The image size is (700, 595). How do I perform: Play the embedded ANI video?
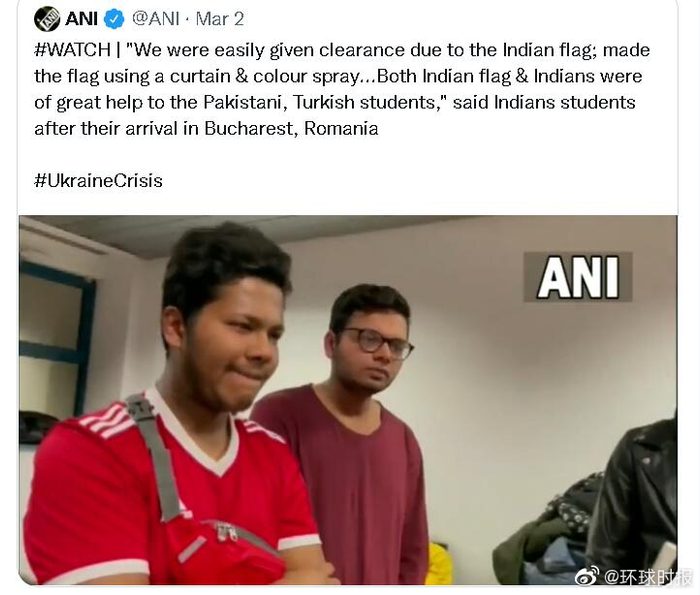click(x=348, y=400)
